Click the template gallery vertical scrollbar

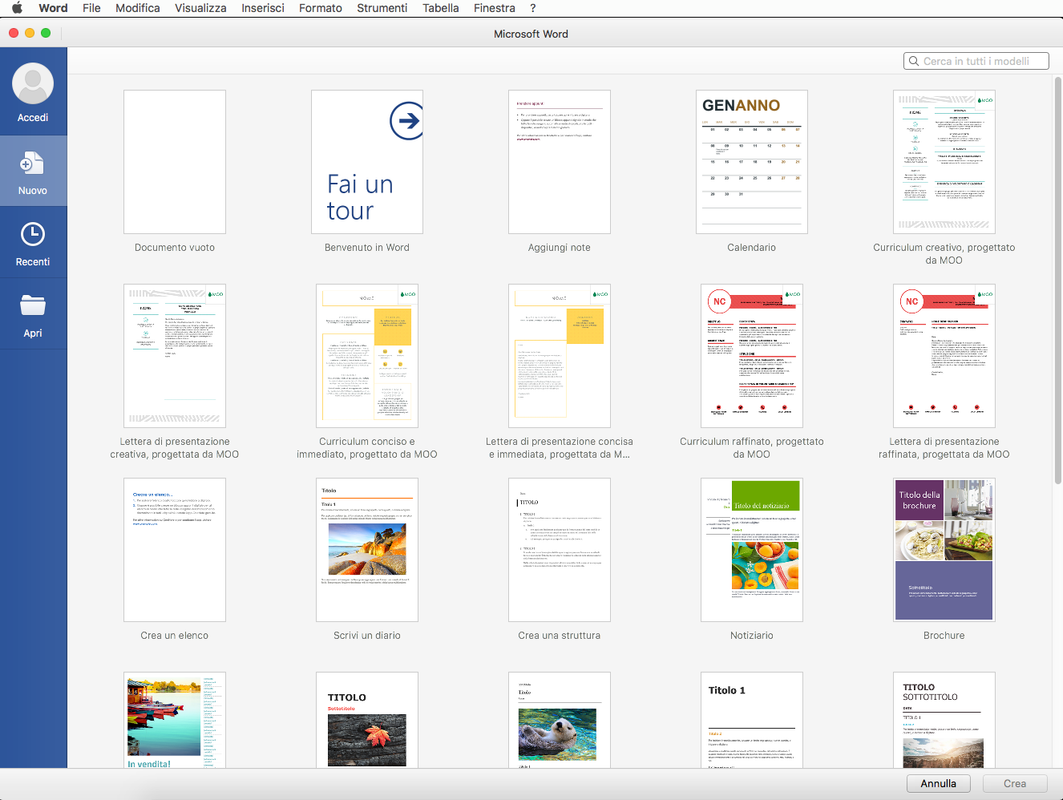click(x=1058, y=281)
